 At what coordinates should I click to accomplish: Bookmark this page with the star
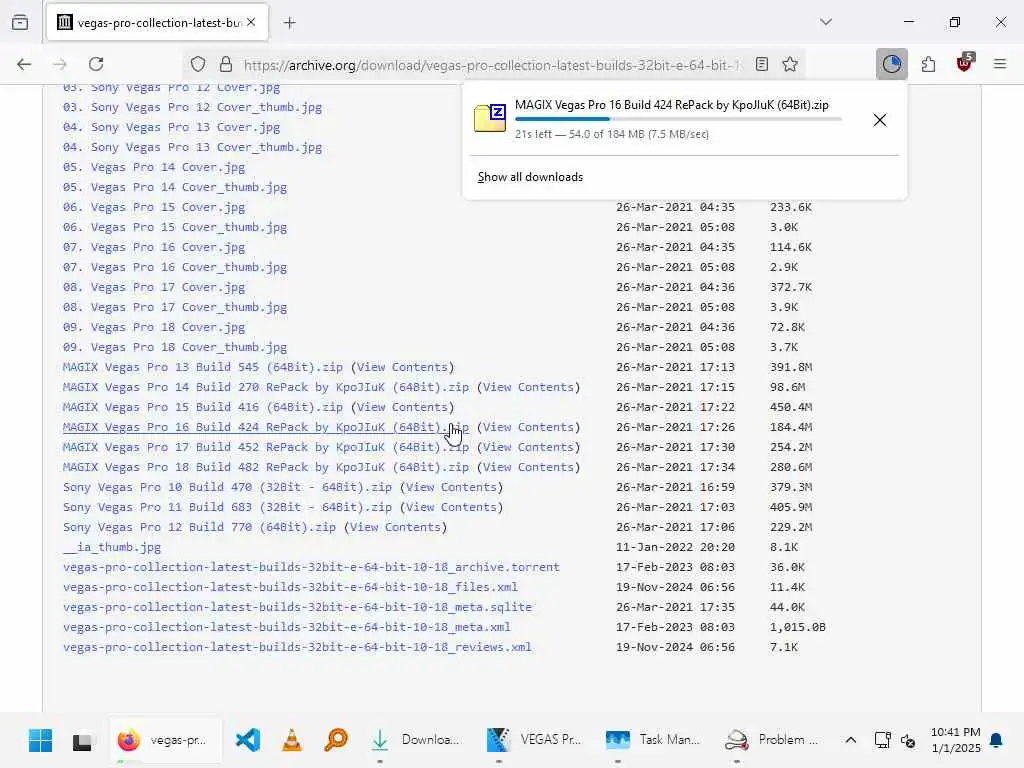click(x=790, y=64)
